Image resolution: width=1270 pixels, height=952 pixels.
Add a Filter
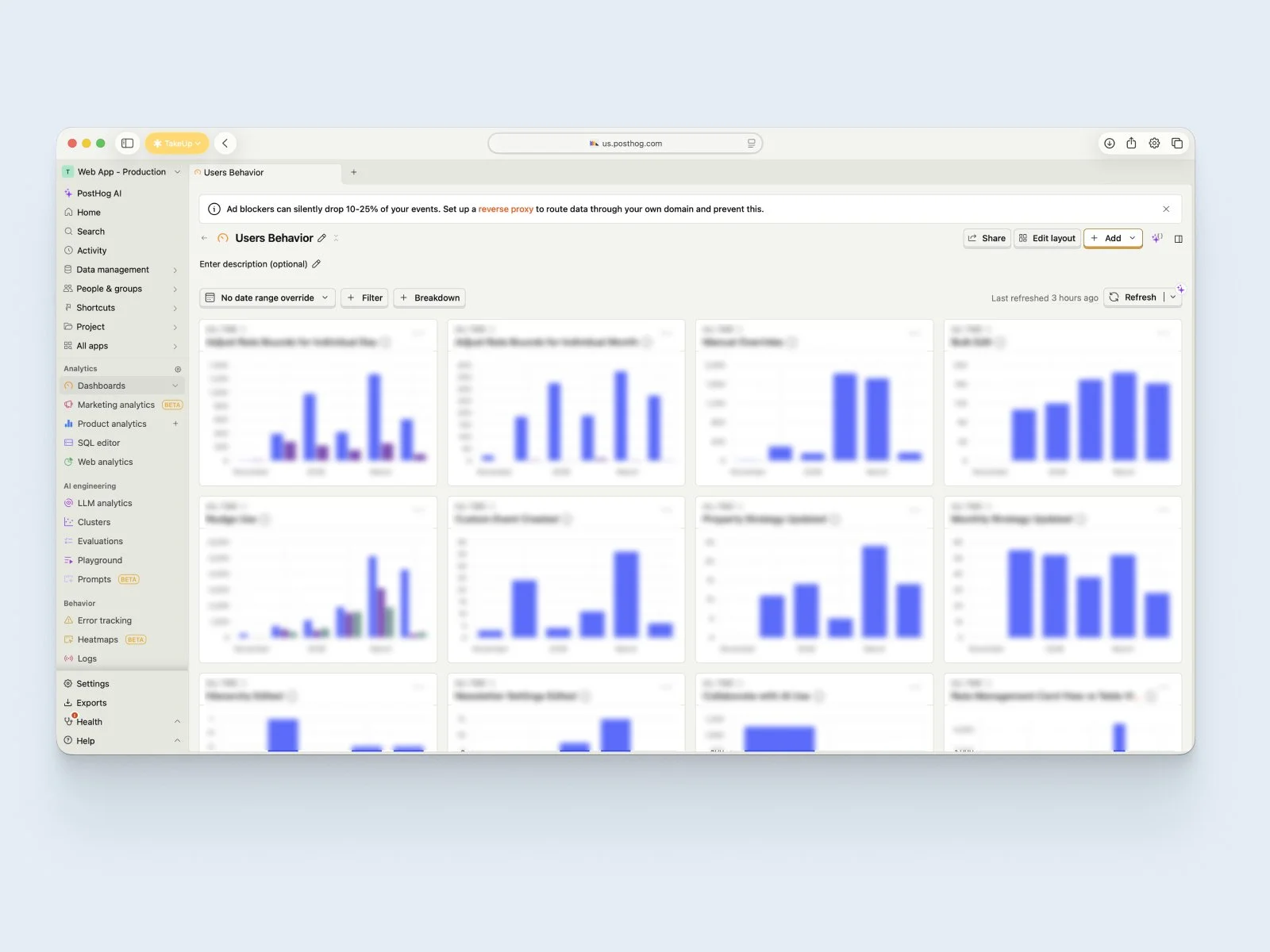click(364, 297)
